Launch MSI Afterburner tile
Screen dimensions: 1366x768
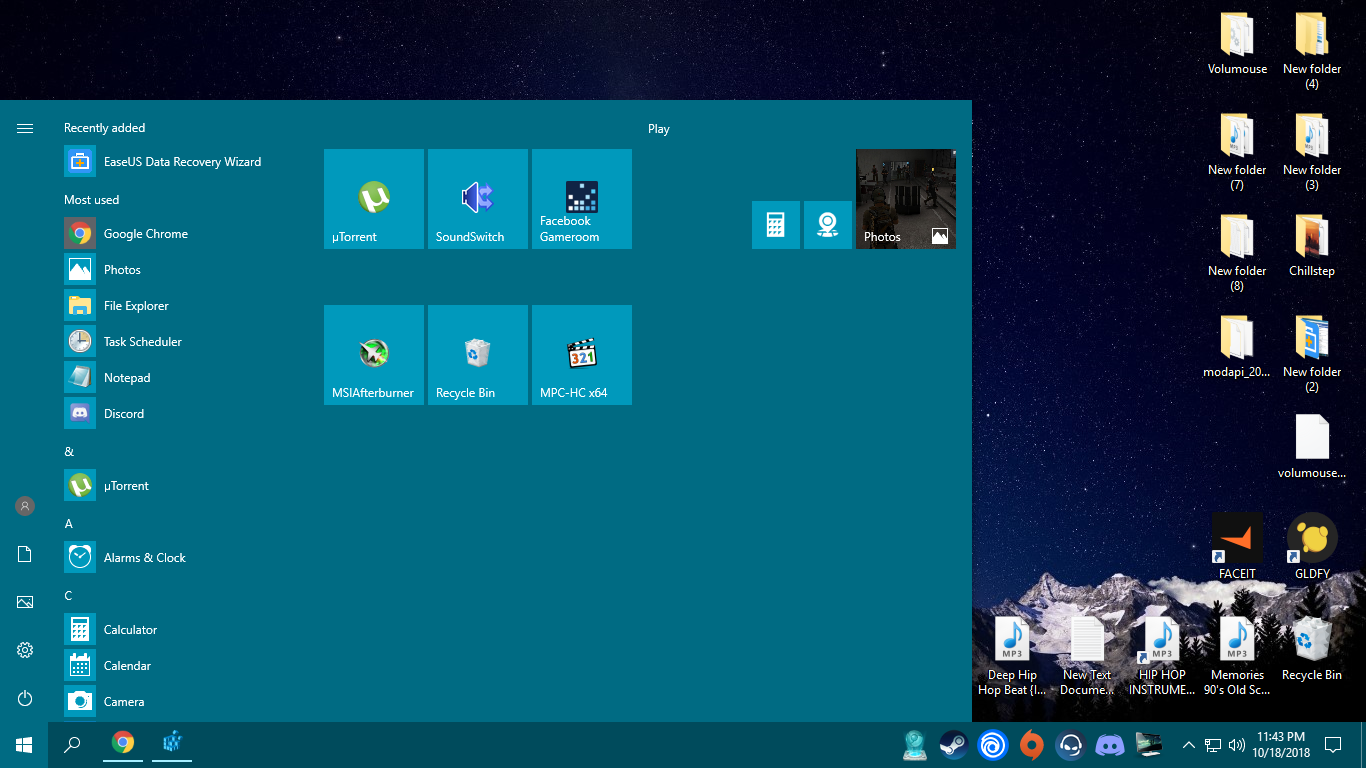point(373,354)
